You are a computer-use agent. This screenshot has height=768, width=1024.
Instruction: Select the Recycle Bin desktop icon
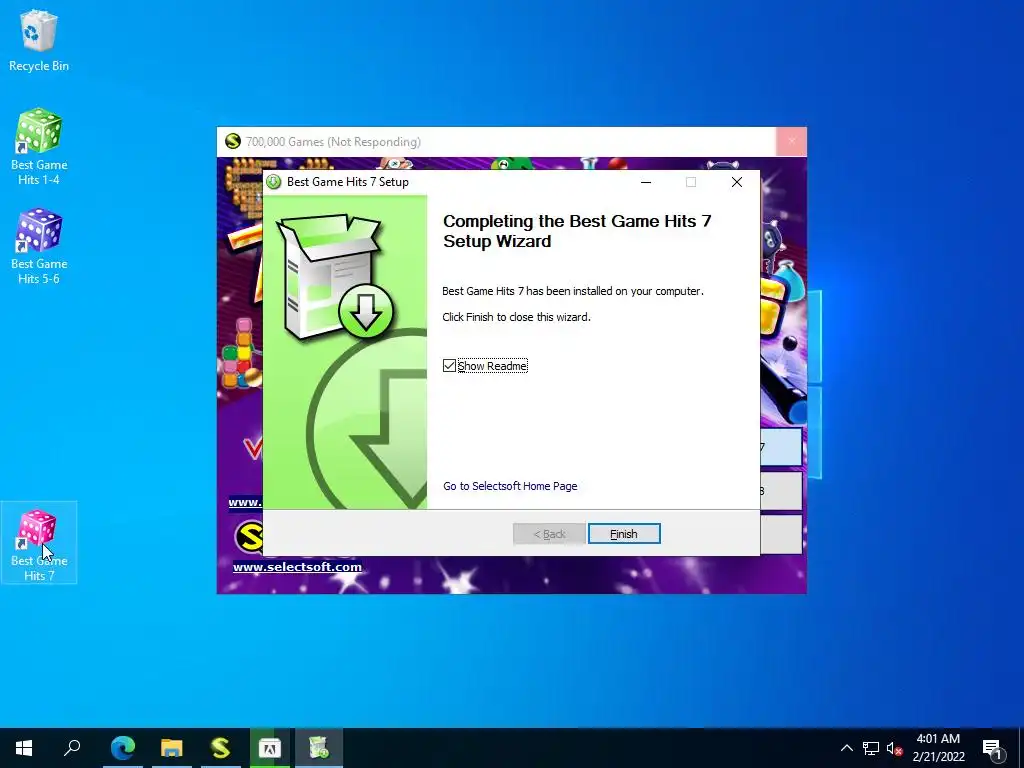click(x=39, y=40)
